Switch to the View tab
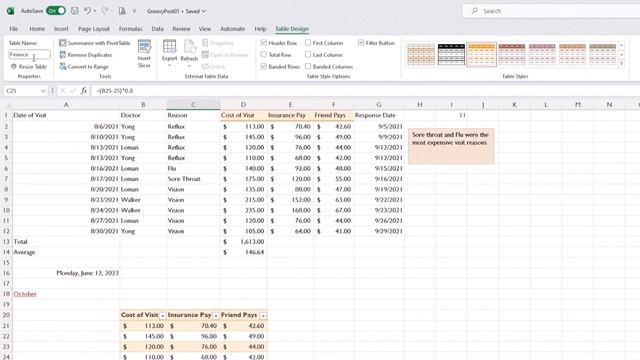The height and width of the screenshot is (360, 640). 205,29
